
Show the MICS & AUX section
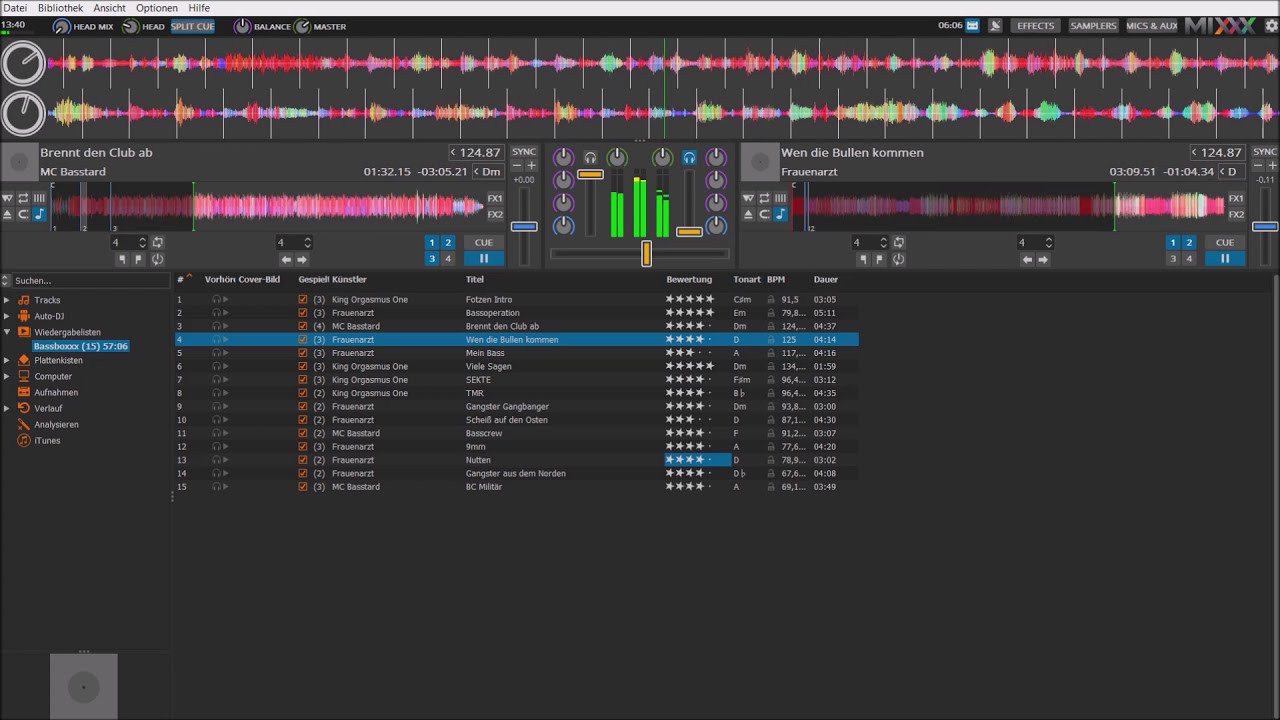pos(1152,26)
